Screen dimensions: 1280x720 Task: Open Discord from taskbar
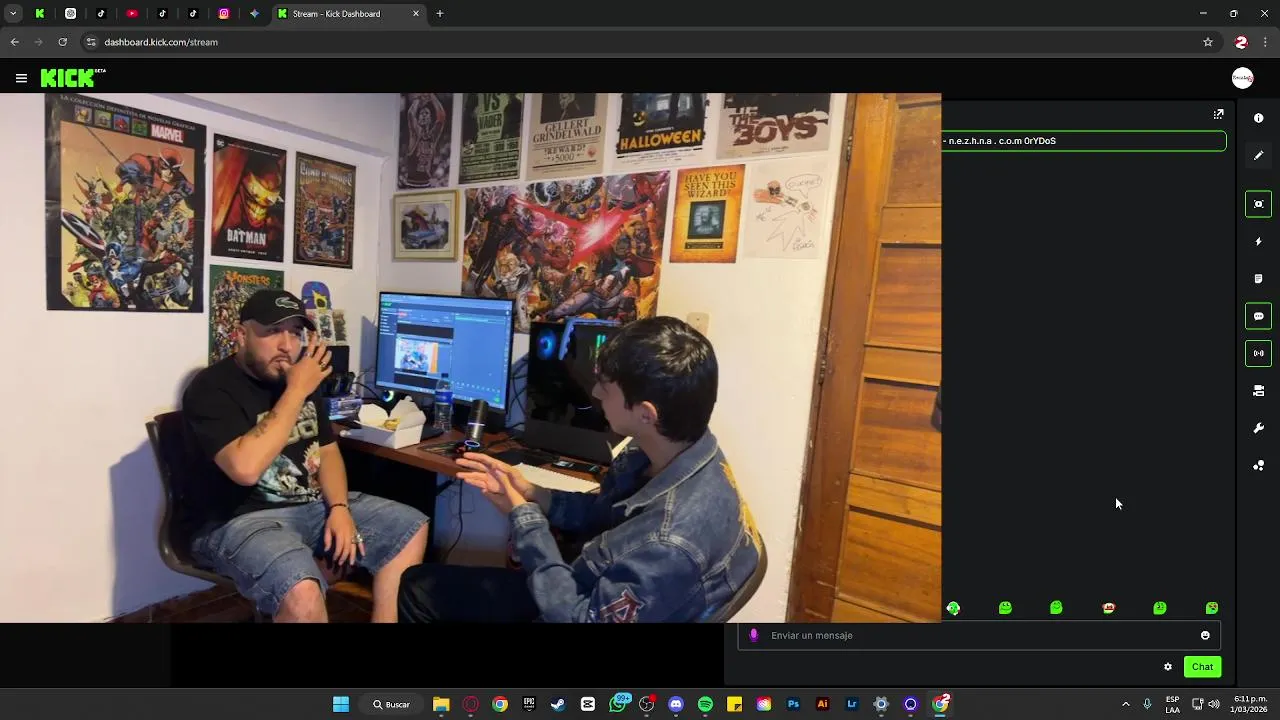[x=676, y=704]
